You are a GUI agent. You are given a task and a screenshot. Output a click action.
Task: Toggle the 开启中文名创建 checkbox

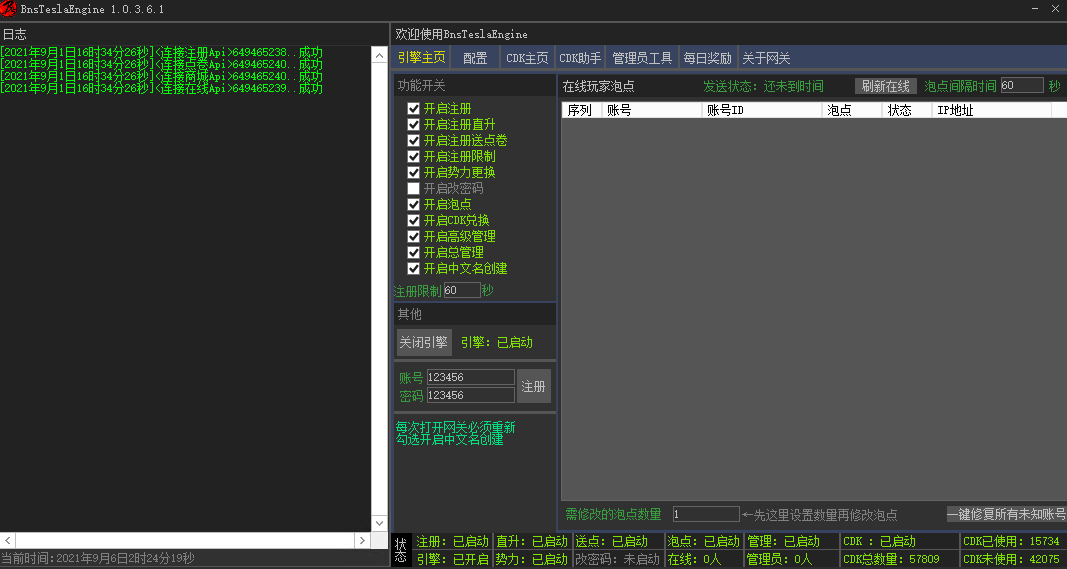[413, 268]
